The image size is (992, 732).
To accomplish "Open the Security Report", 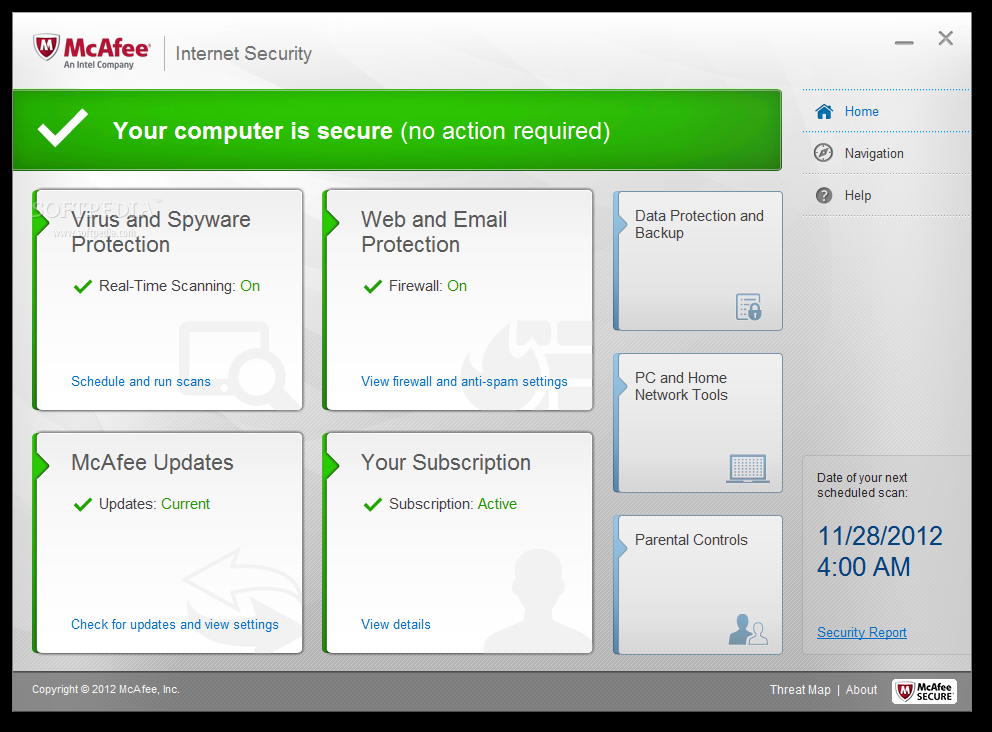I will click(861, 632).
